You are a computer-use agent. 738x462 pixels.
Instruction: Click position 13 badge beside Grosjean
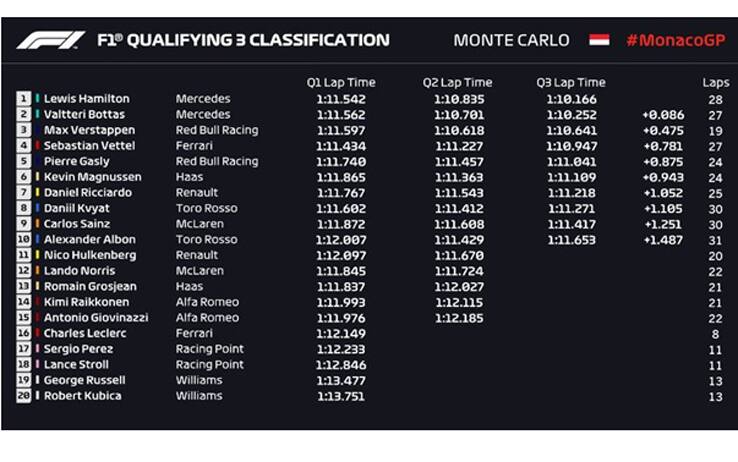[23, 286]
